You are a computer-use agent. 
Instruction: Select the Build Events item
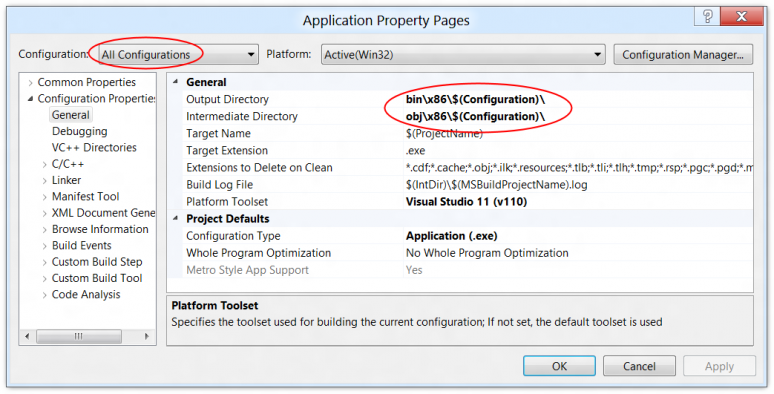point(81,245)
